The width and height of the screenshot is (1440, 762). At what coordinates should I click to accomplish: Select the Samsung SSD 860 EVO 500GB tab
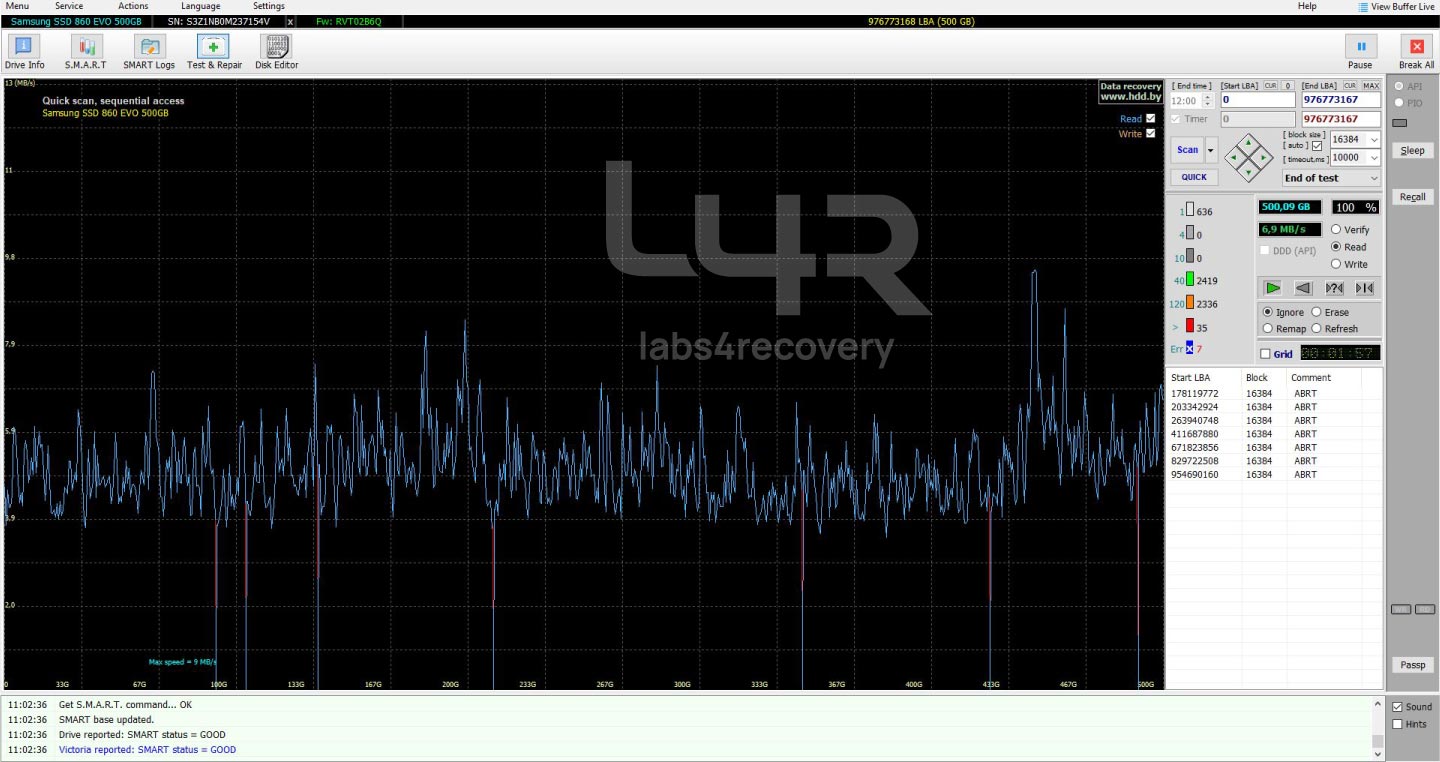pyautogui.click(x=76, y=21)
